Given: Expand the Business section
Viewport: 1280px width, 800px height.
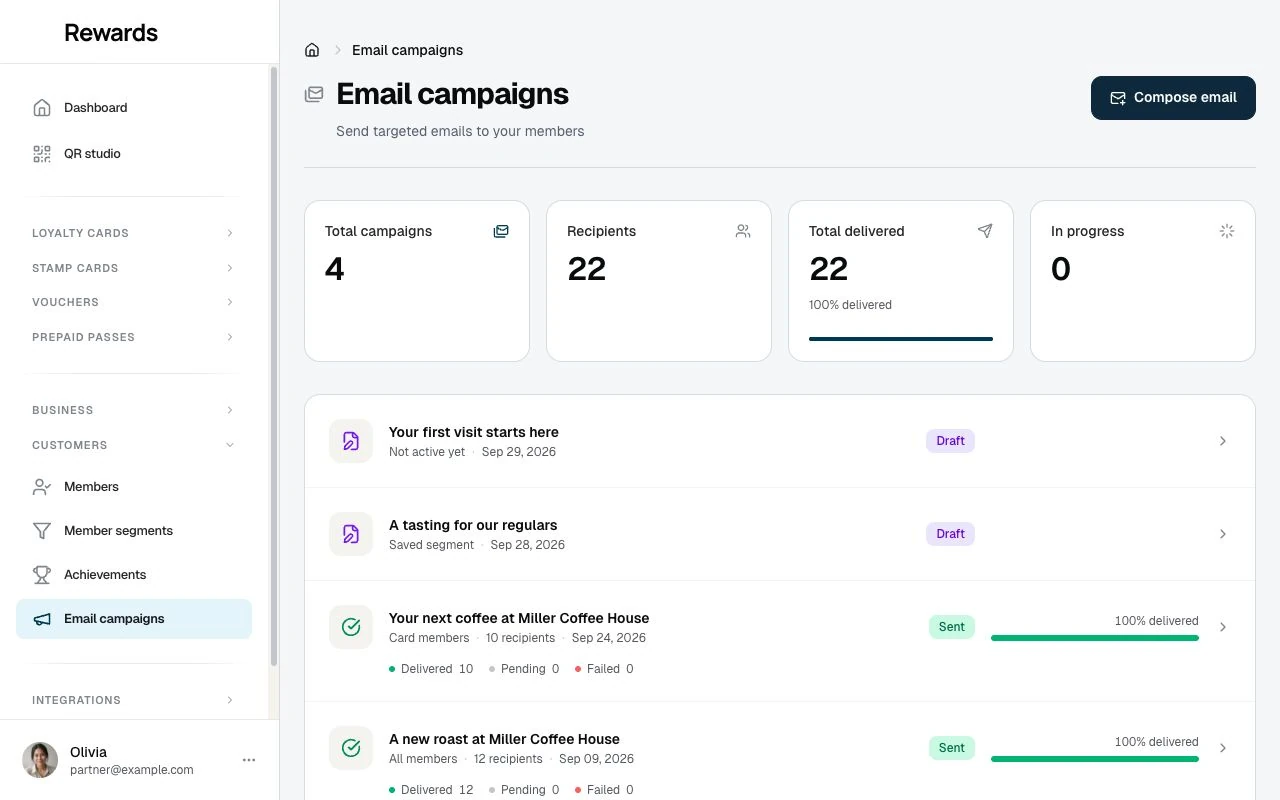Looking at the screenshot, I should click(134, 410).
